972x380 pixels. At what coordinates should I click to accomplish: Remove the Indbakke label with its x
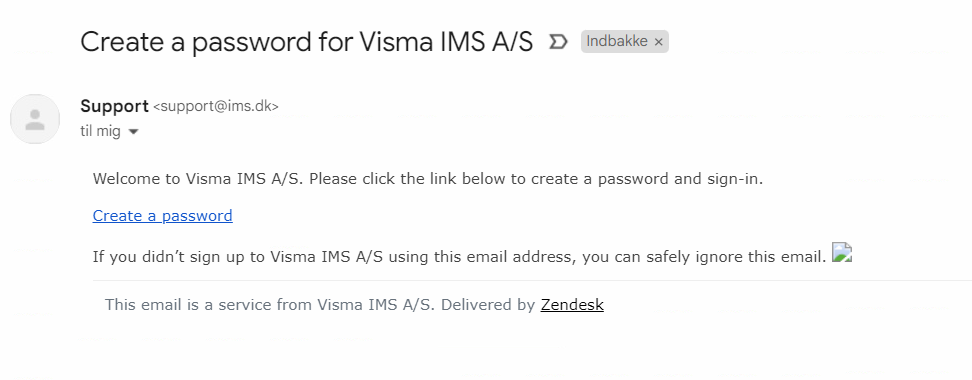click(658, 42)
